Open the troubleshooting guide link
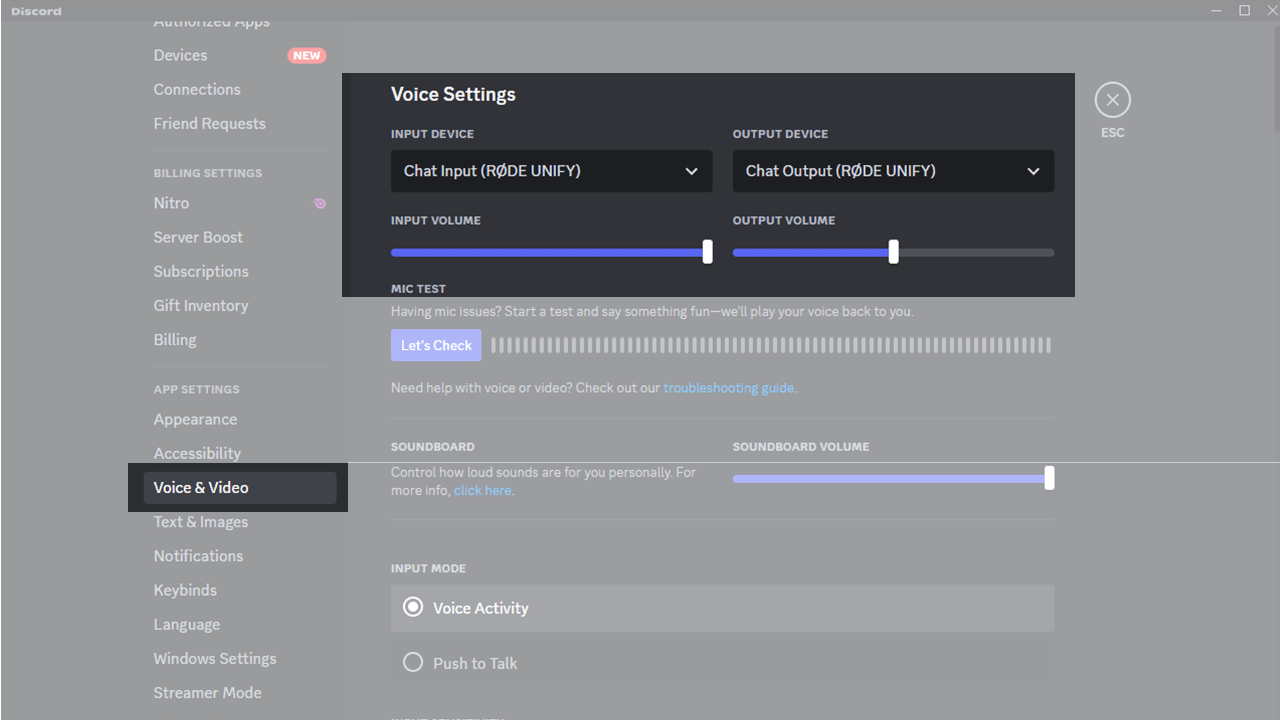 click(x=729, y=387)
